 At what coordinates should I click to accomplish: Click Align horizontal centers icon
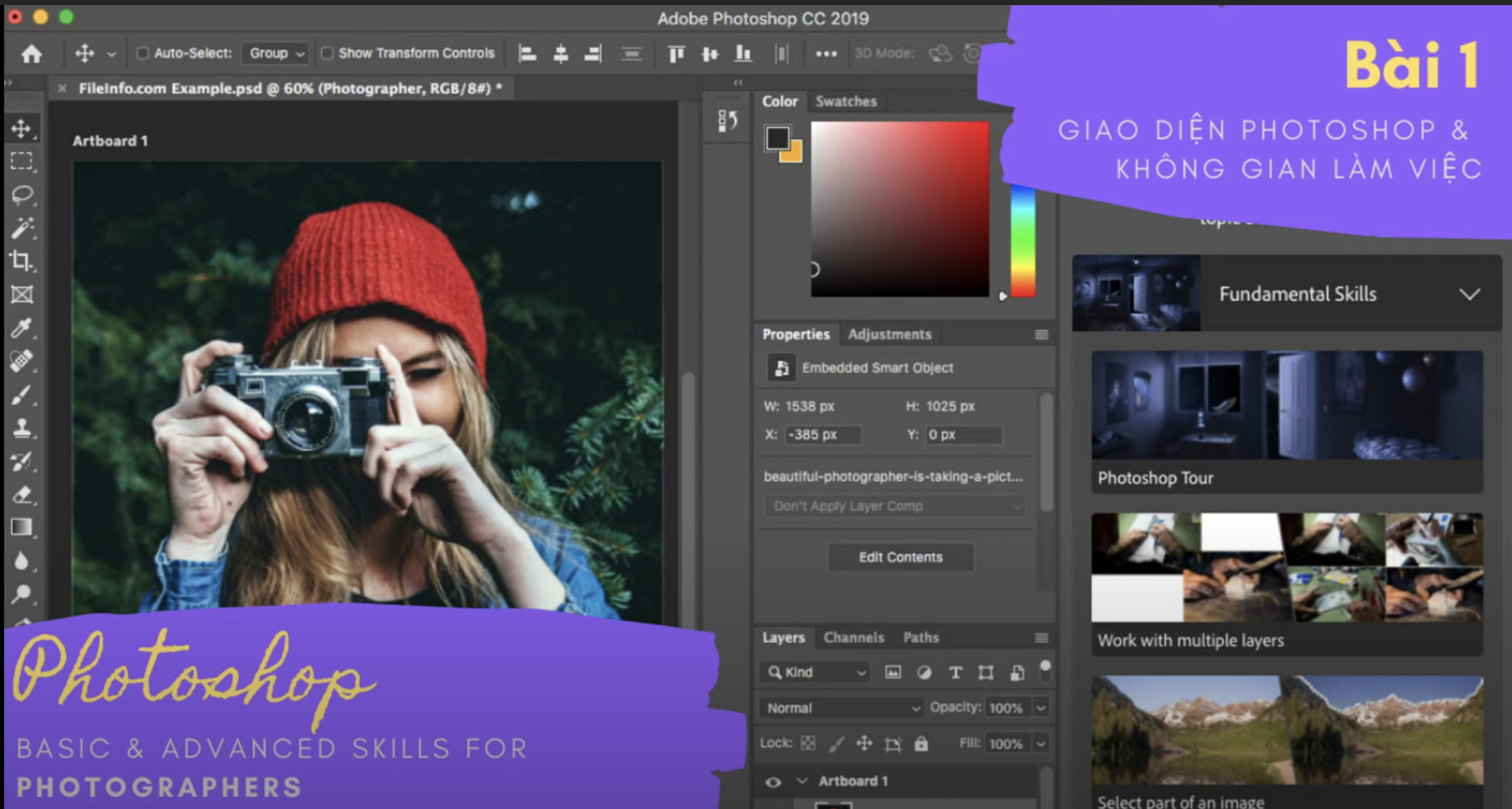point(560,54)
